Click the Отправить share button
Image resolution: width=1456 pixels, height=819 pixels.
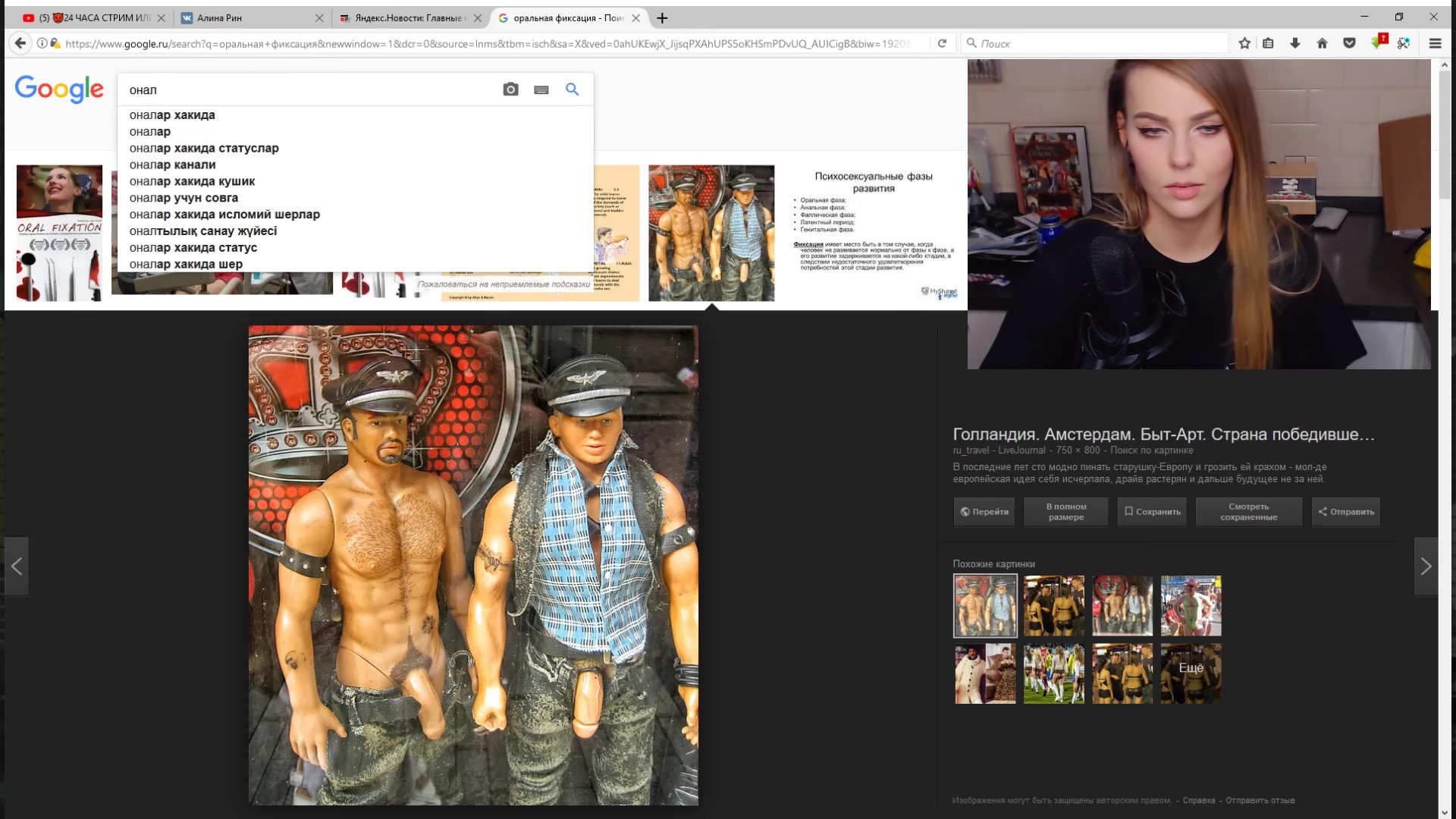pyautogui.click(x=1346, y=512)
